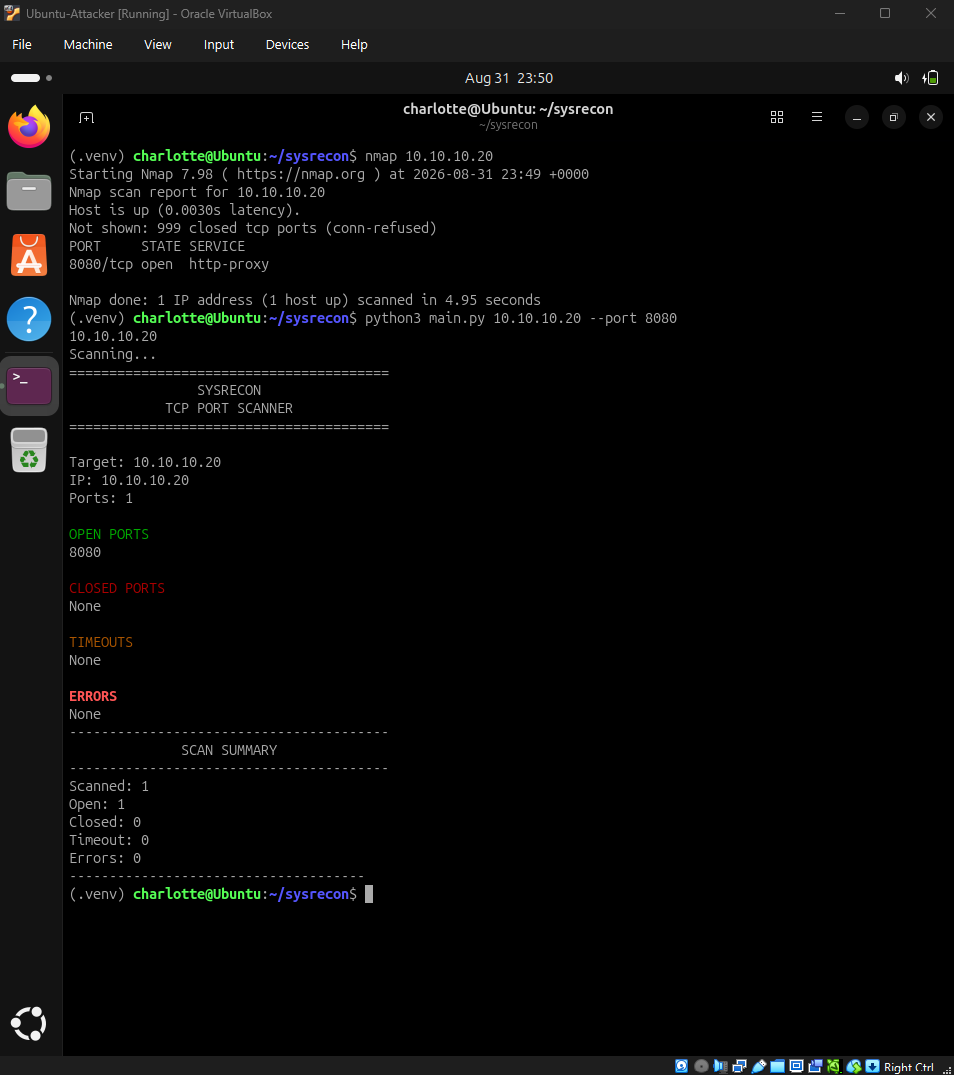Click 'Host is up (0.0030s latency).' line
Screen dimensions: 954x1075
click(x=184, y=210)
